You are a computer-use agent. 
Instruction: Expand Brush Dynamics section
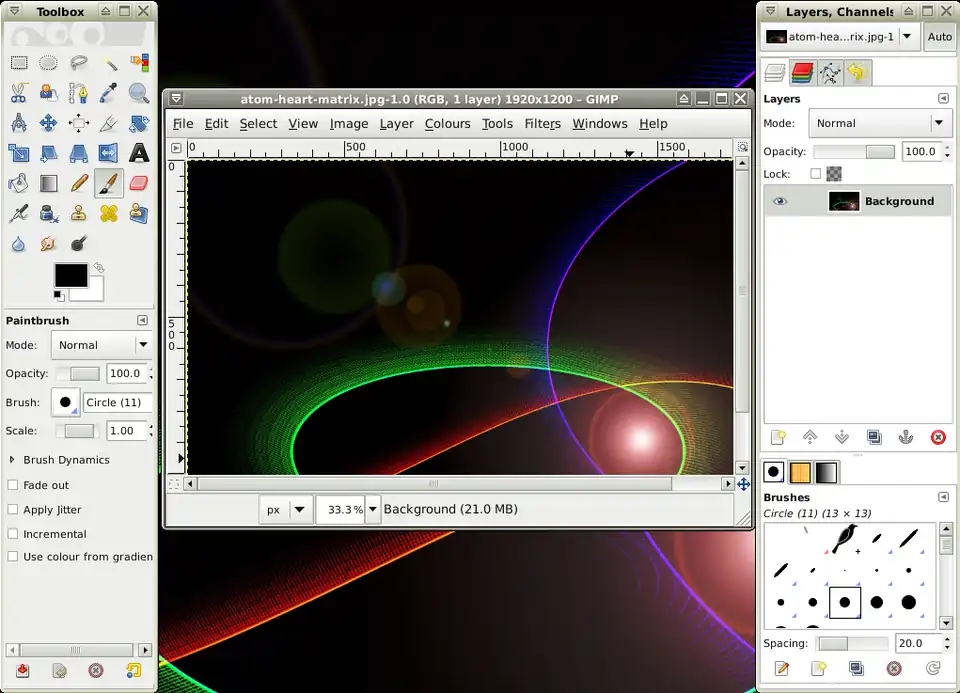click(13, 460)
